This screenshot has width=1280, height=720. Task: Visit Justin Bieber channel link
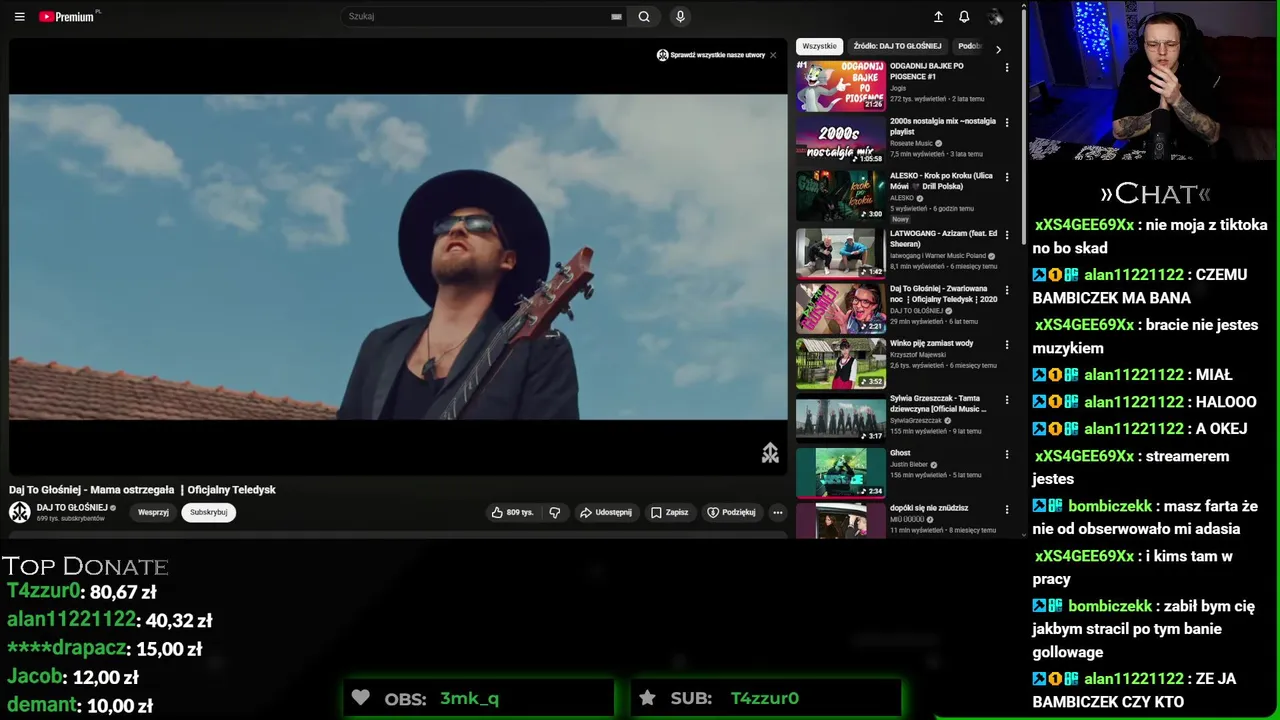point(910,464)
